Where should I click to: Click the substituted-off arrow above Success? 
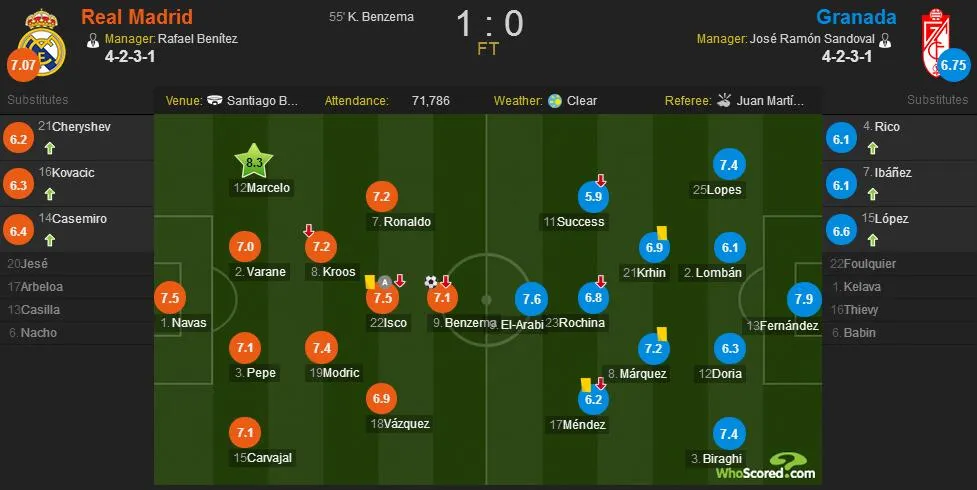click(x=601, y=180)
